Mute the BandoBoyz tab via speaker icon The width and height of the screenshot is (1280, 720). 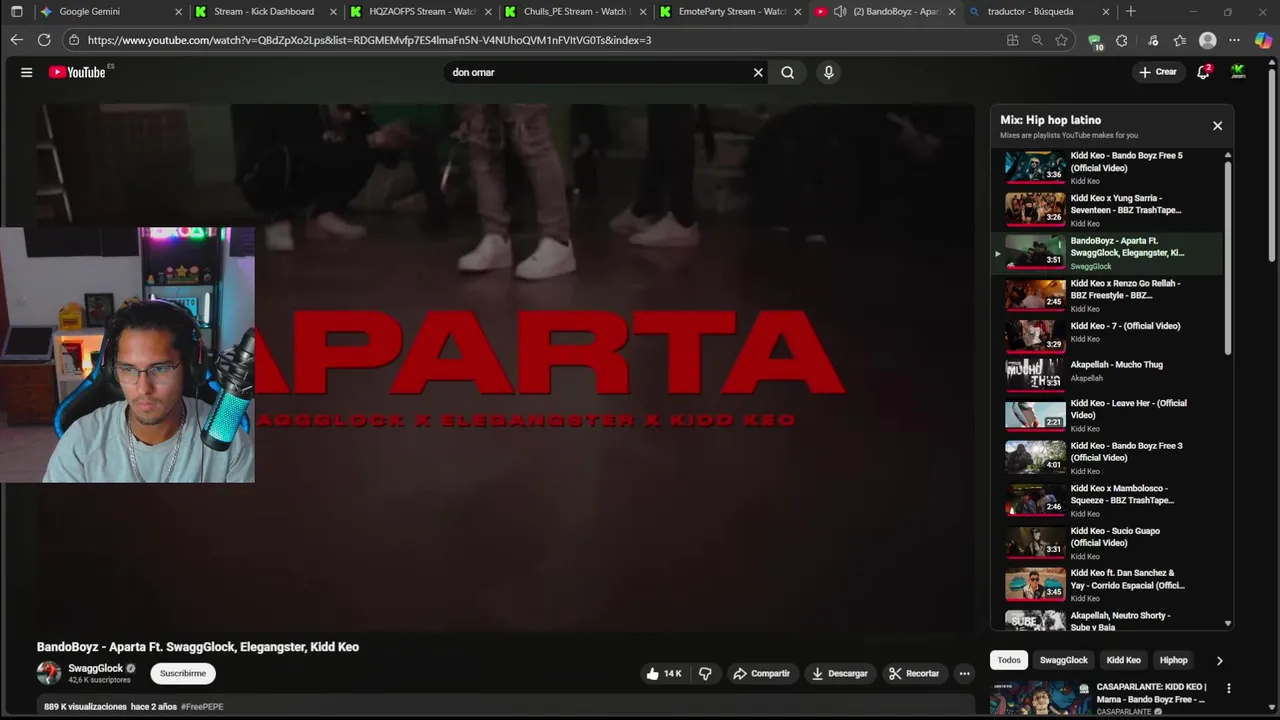pyautogui.click(x=840, y=12)
